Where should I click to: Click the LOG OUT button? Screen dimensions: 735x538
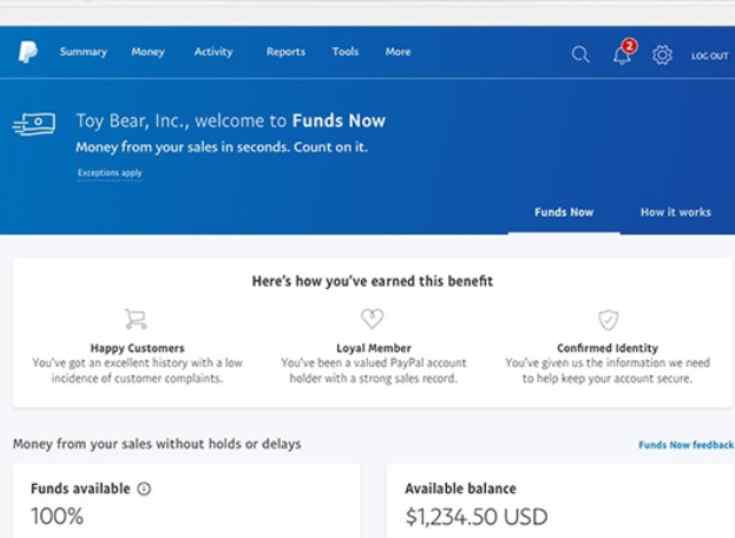click(710, 56)
